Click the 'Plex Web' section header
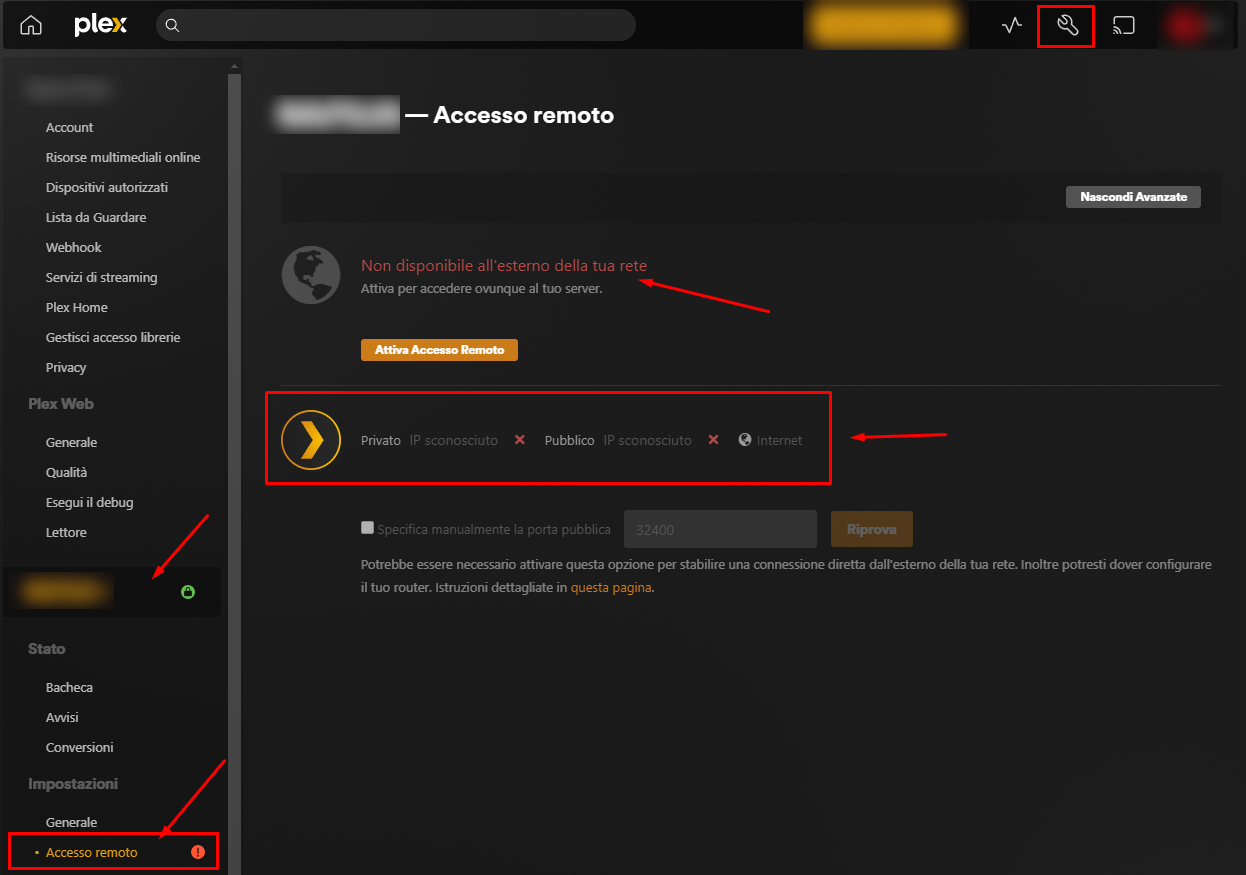 click(x=61, y=404)
